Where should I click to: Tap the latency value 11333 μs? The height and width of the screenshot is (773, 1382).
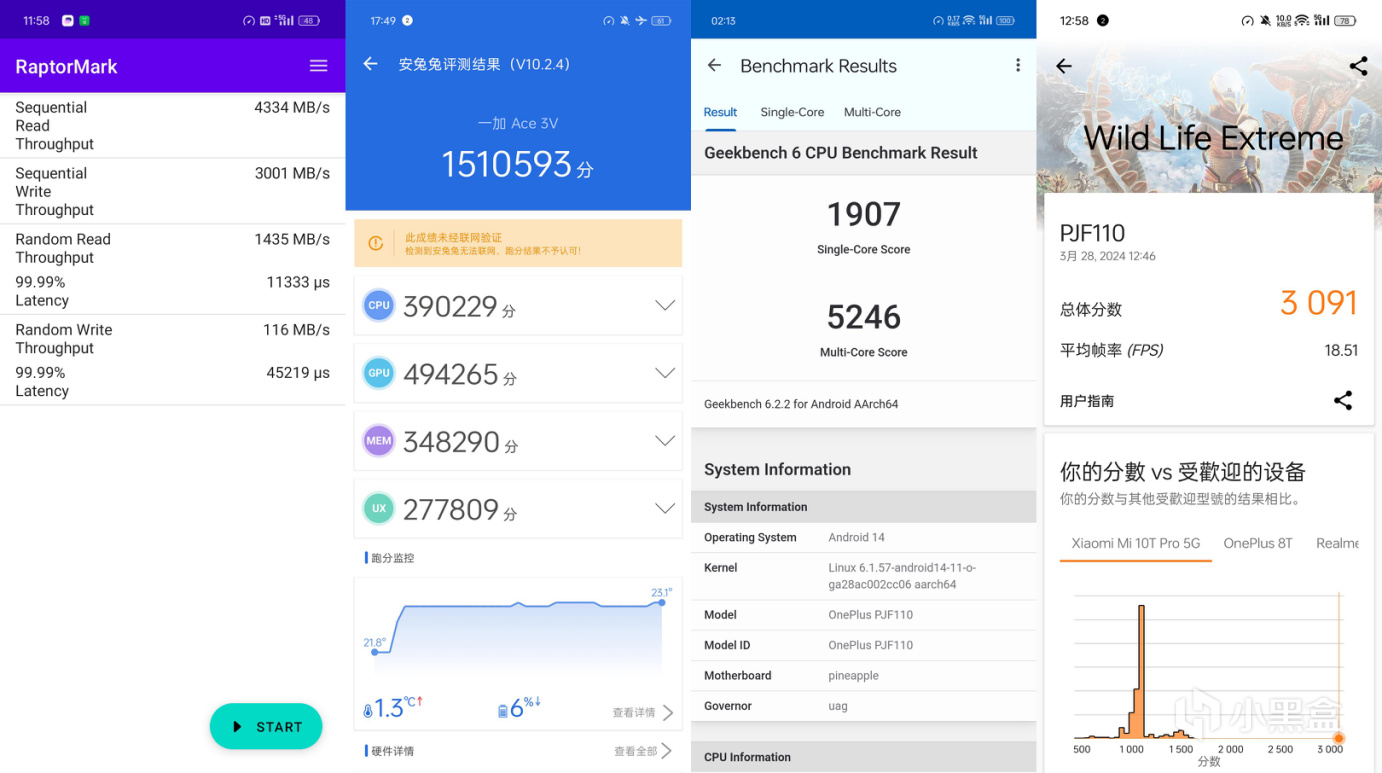(x=298, y=283)
